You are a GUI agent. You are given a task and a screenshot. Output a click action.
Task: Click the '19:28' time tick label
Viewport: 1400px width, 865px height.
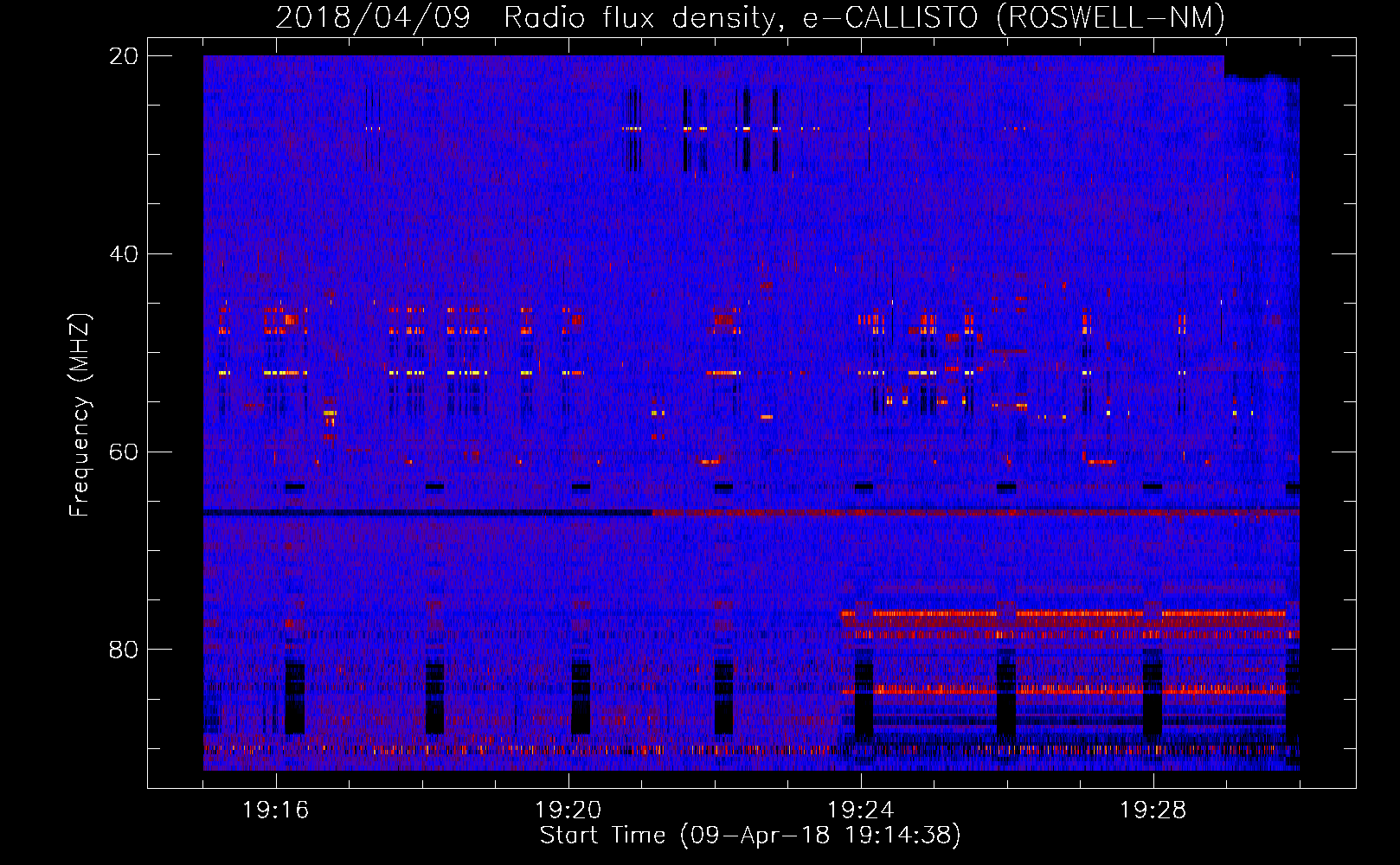pyautogui.click(x=1153, y=811)
